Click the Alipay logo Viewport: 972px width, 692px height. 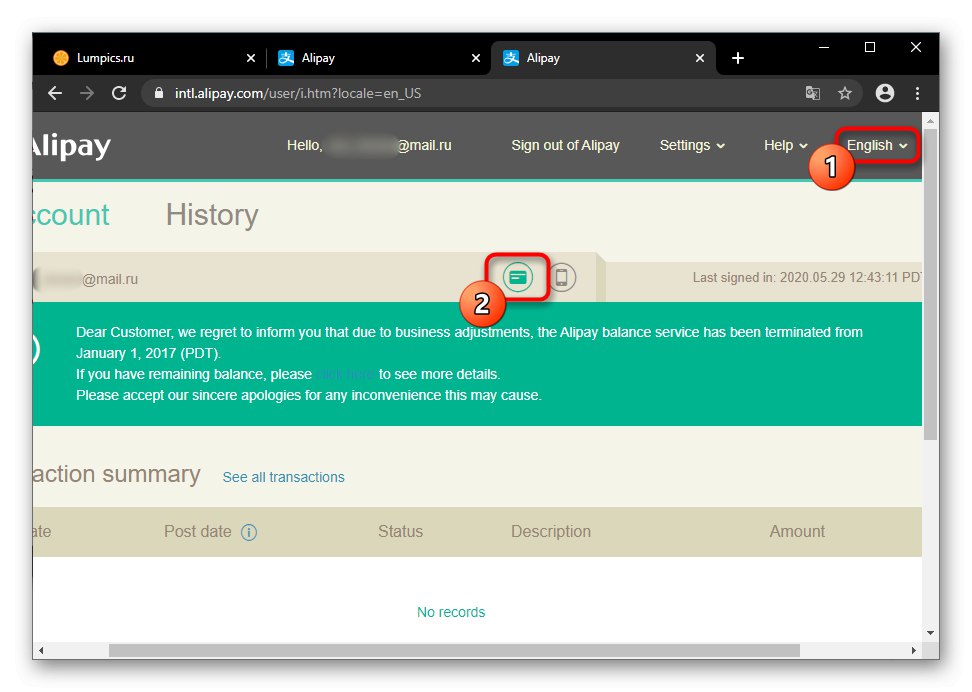72,146
